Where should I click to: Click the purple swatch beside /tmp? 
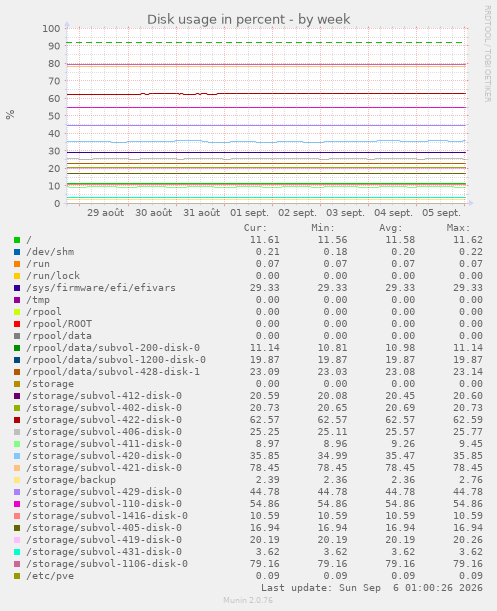coord(17,300)
